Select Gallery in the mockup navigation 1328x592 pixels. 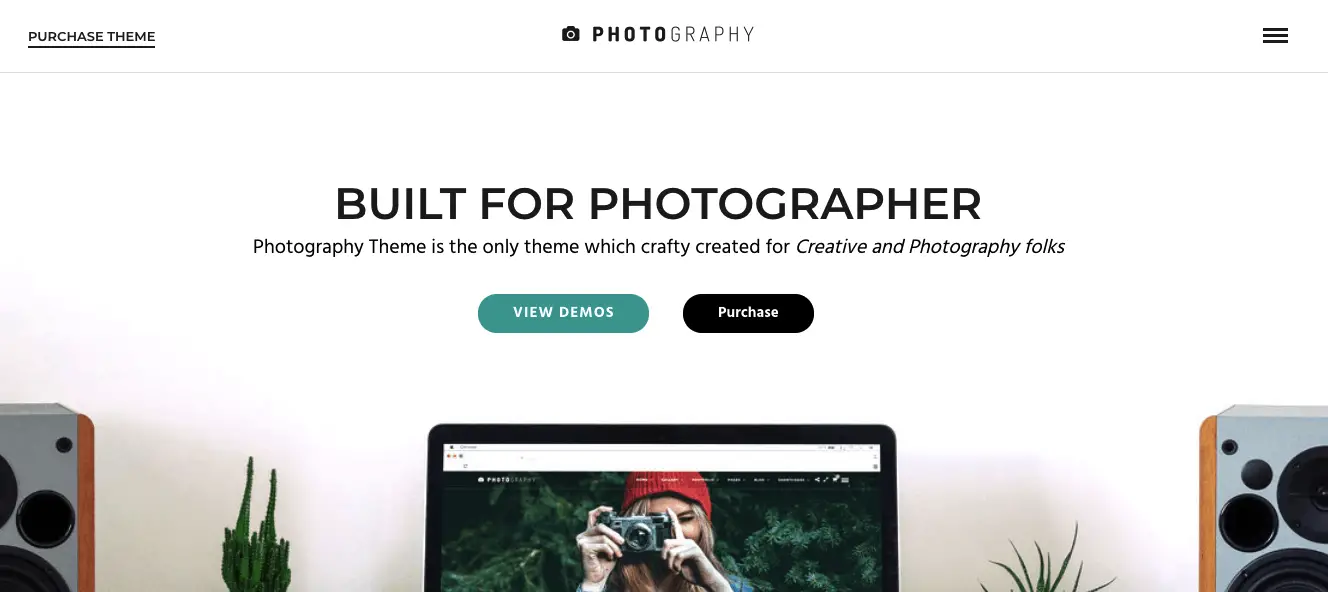click(670, 480)
